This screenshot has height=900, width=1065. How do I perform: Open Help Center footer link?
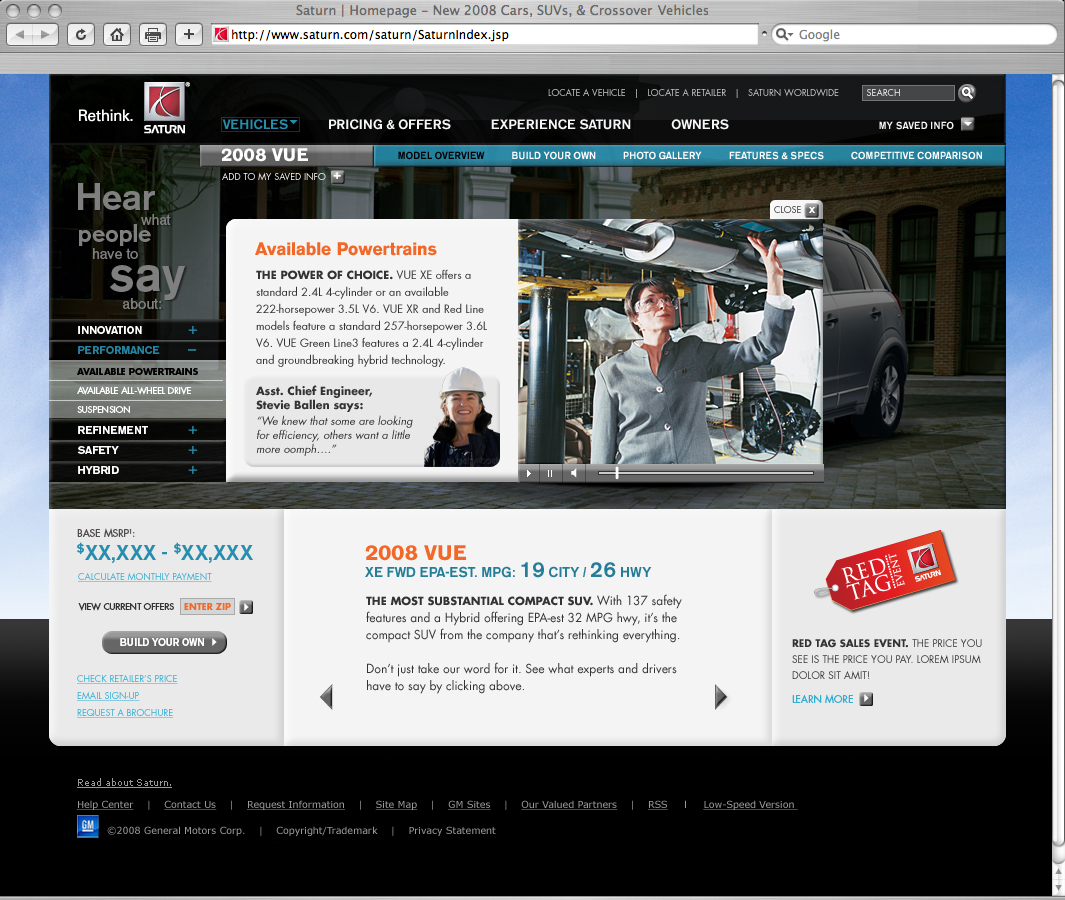coord(105,804)
